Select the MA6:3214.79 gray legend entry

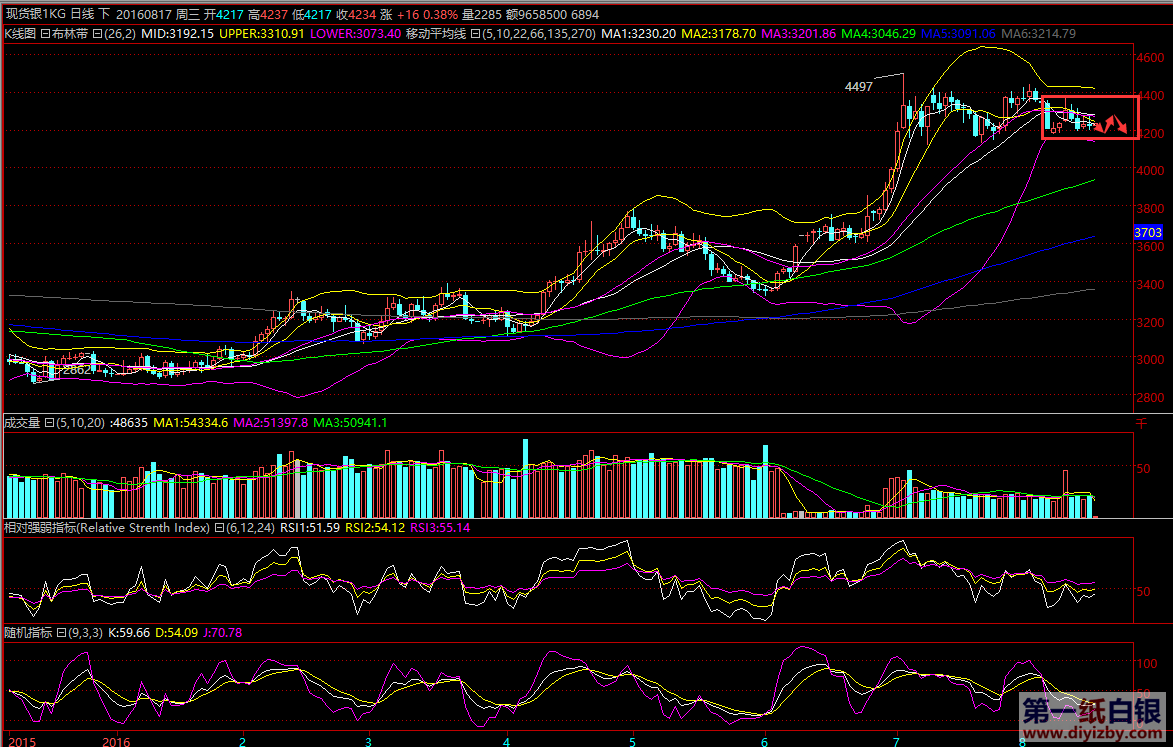(x=1038, y=34)
